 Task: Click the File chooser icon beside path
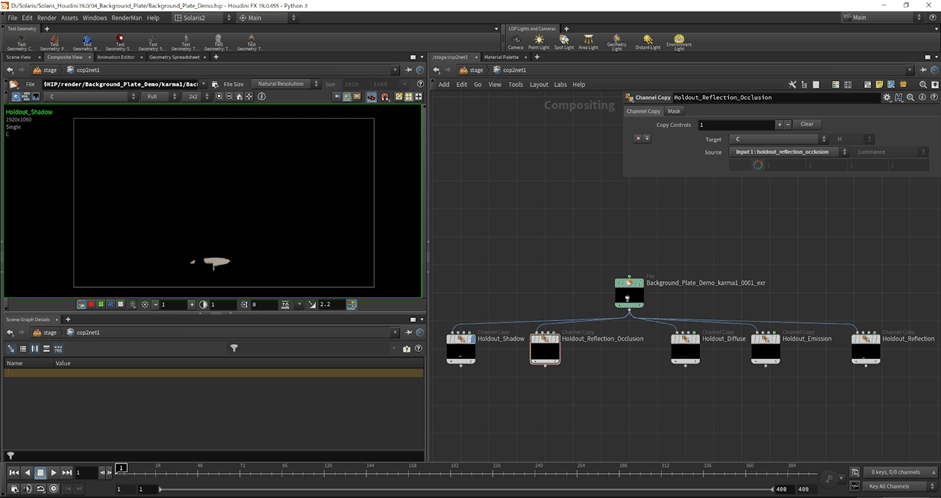coord(215,85)
